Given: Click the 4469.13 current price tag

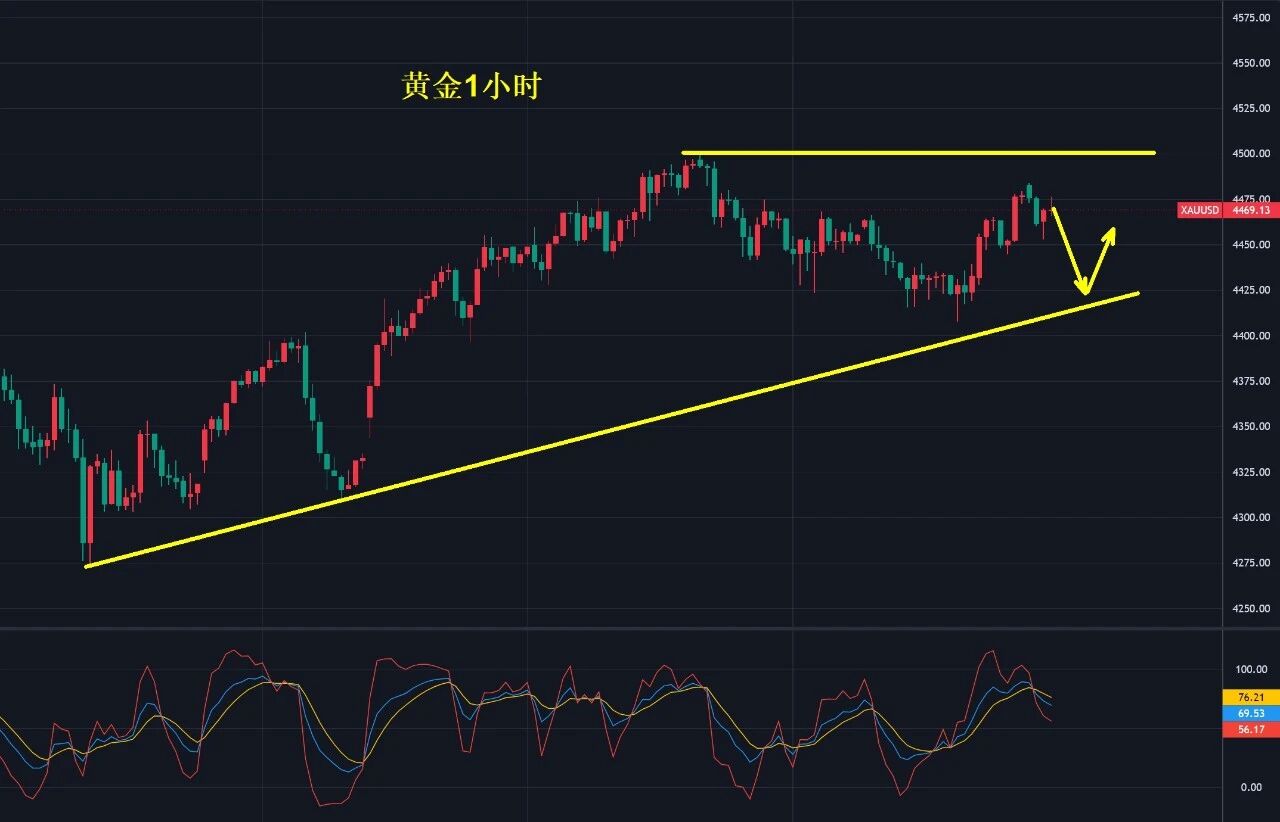Looking at the screenshot, I should pyautogui.click(x=1251, y=210).
